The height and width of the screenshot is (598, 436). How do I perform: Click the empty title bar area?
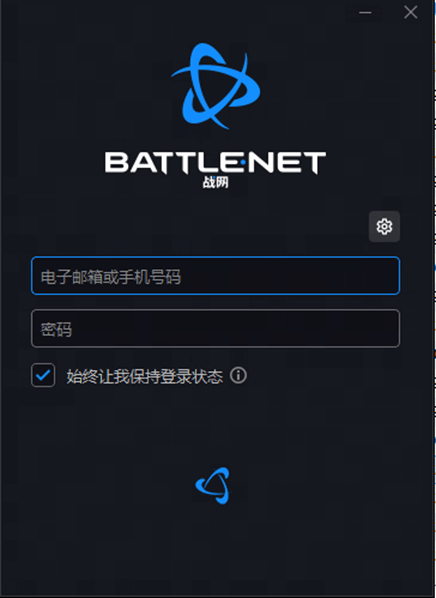point(172,13)
